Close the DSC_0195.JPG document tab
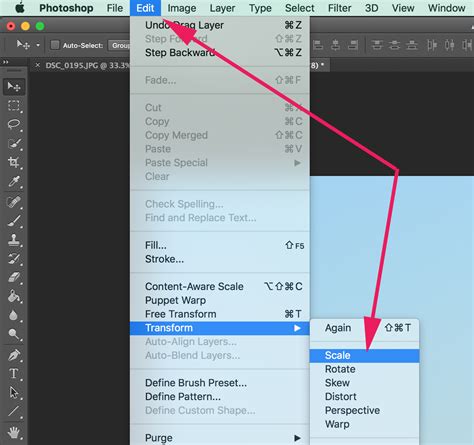 click(x=38, y=65)
